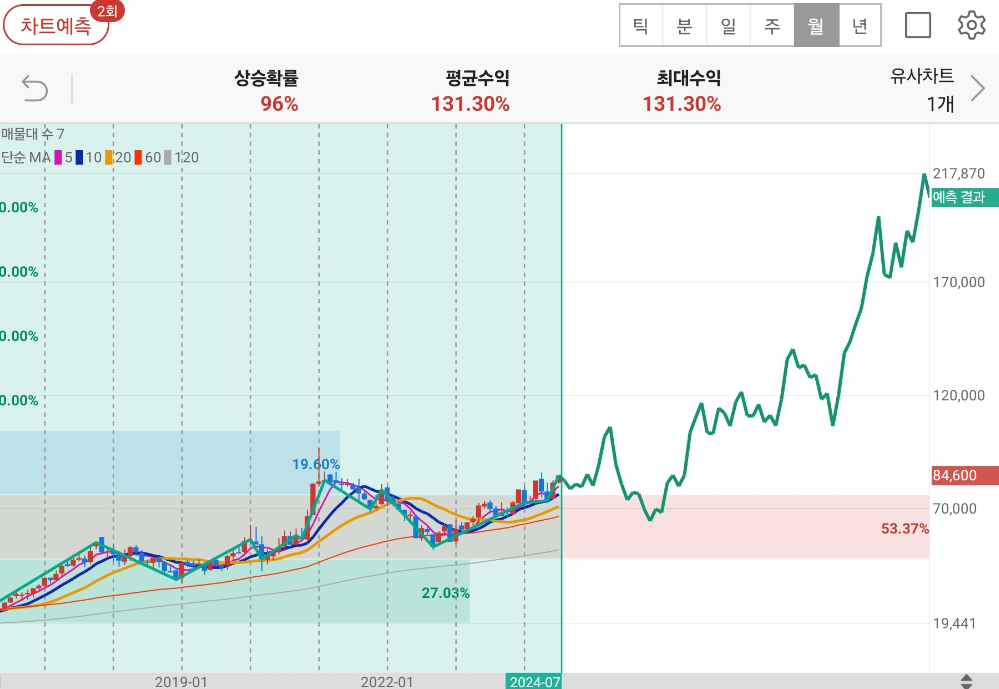Screen dimensions: 999x689
Task: Open the settings gear icon
Action: point(969,24)
